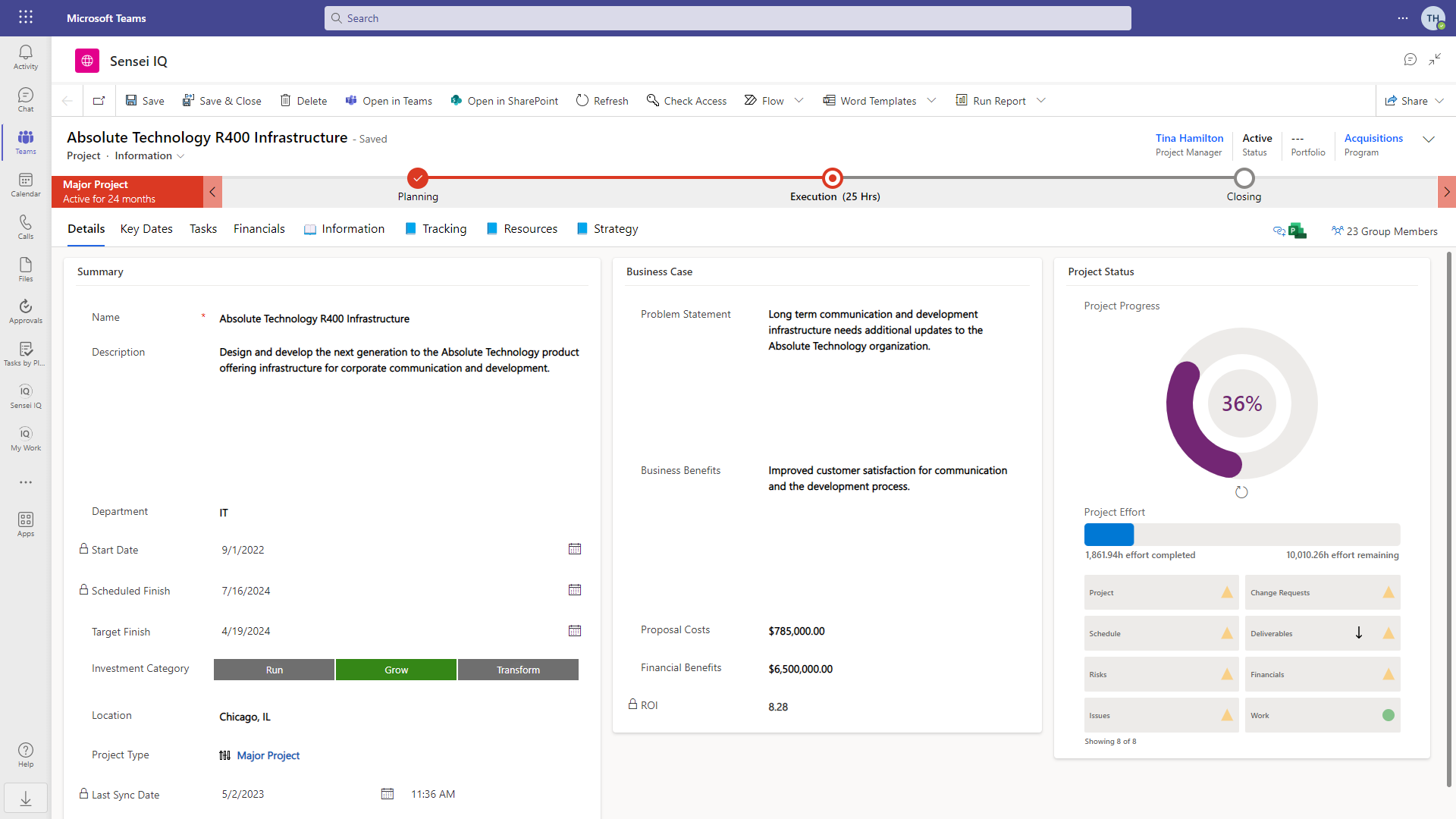
Task: Collapse the Major Project stage panel
Action: click(x=212, y=192)
